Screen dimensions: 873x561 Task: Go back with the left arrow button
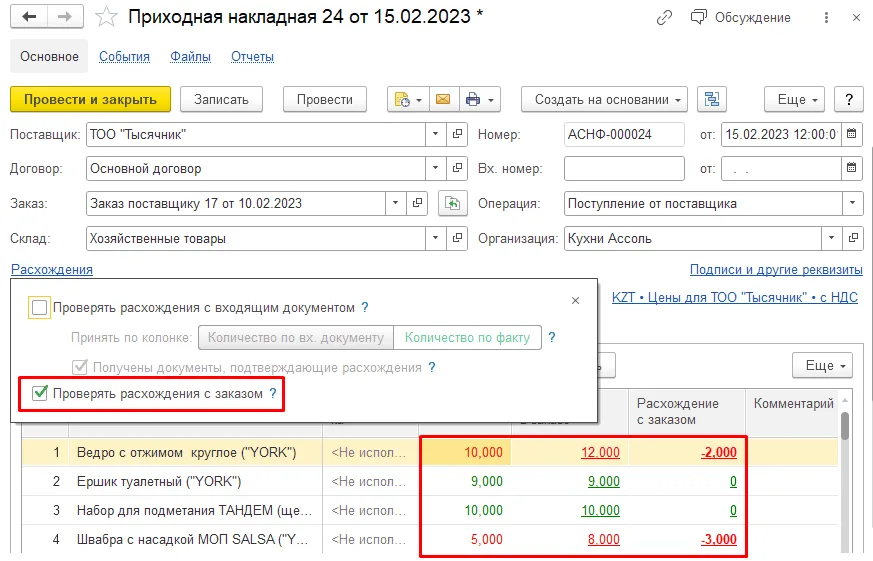click(x=29, y=17)
